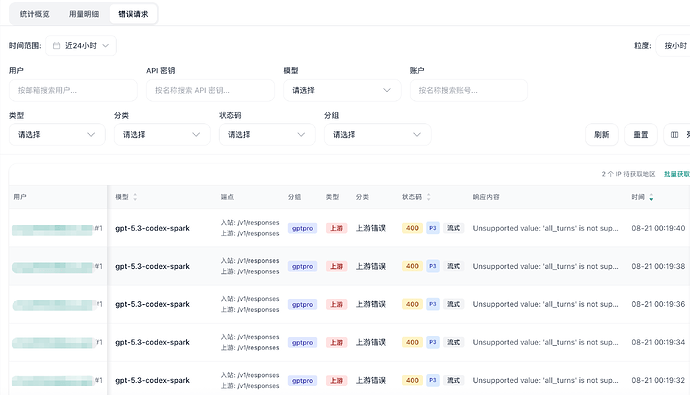The height and width of the screenshot is (395, 690).
Task: Click 上游 tag in 00:19:40 row
Action: click(336, 228)
